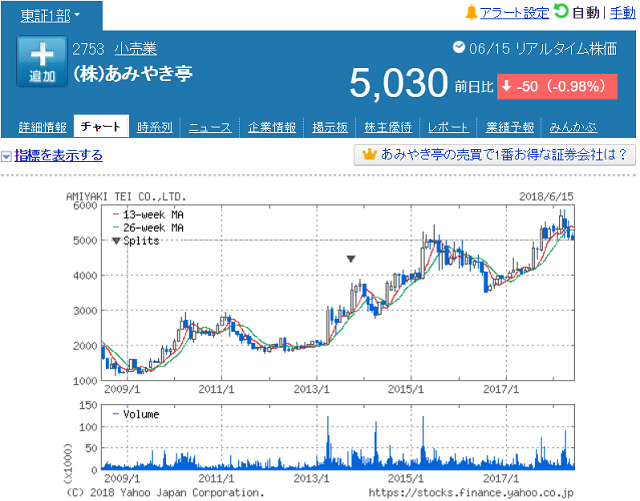Viewport: 640px width, 501px height.
Task: Click the あみやき亭 brokerage comparison banner
Action: 495,155
